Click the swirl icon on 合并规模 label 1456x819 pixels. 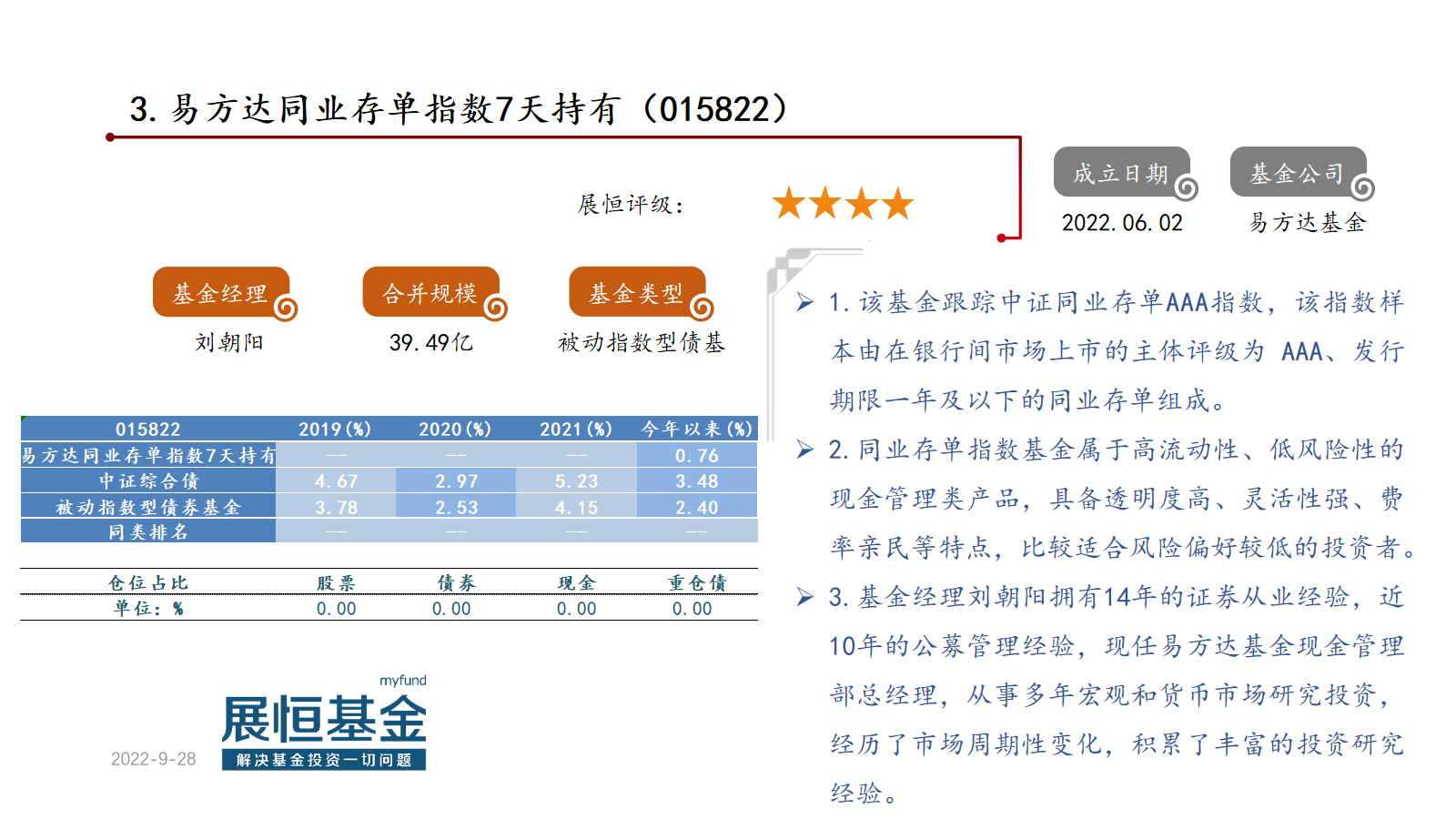tap(495, 309)
